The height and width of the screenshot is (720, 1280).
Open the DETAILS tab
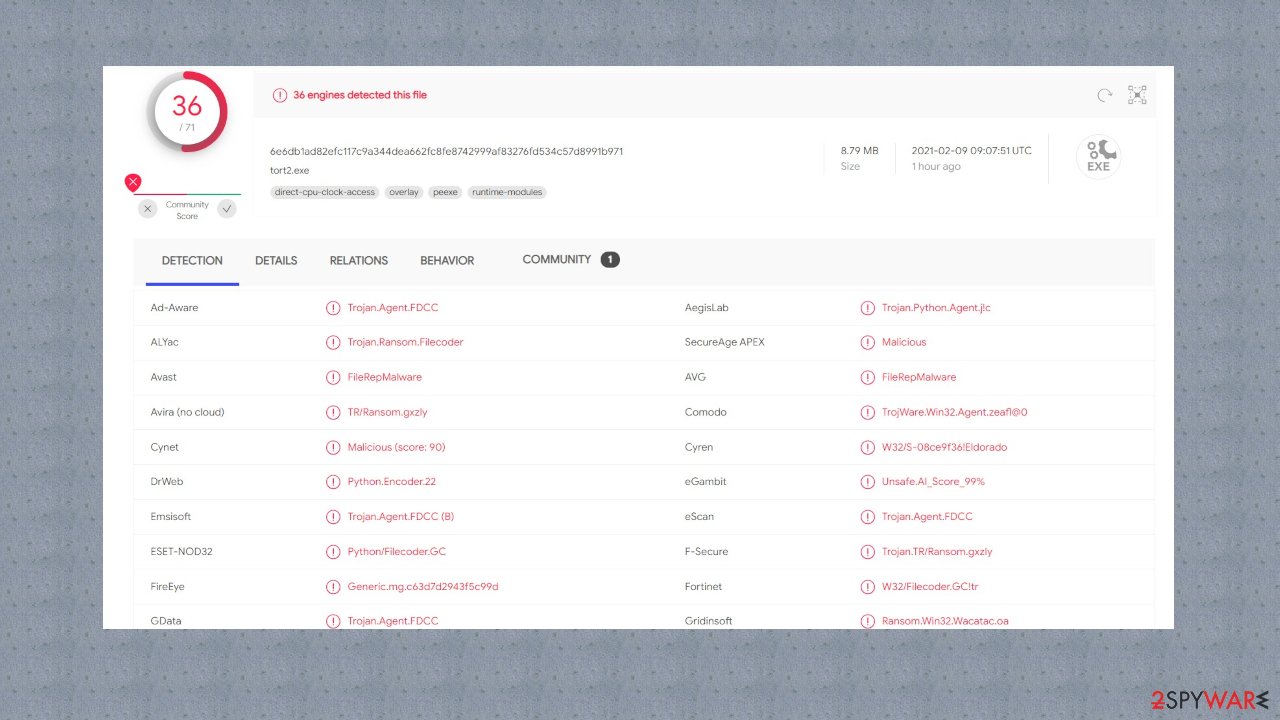[276, 261]
